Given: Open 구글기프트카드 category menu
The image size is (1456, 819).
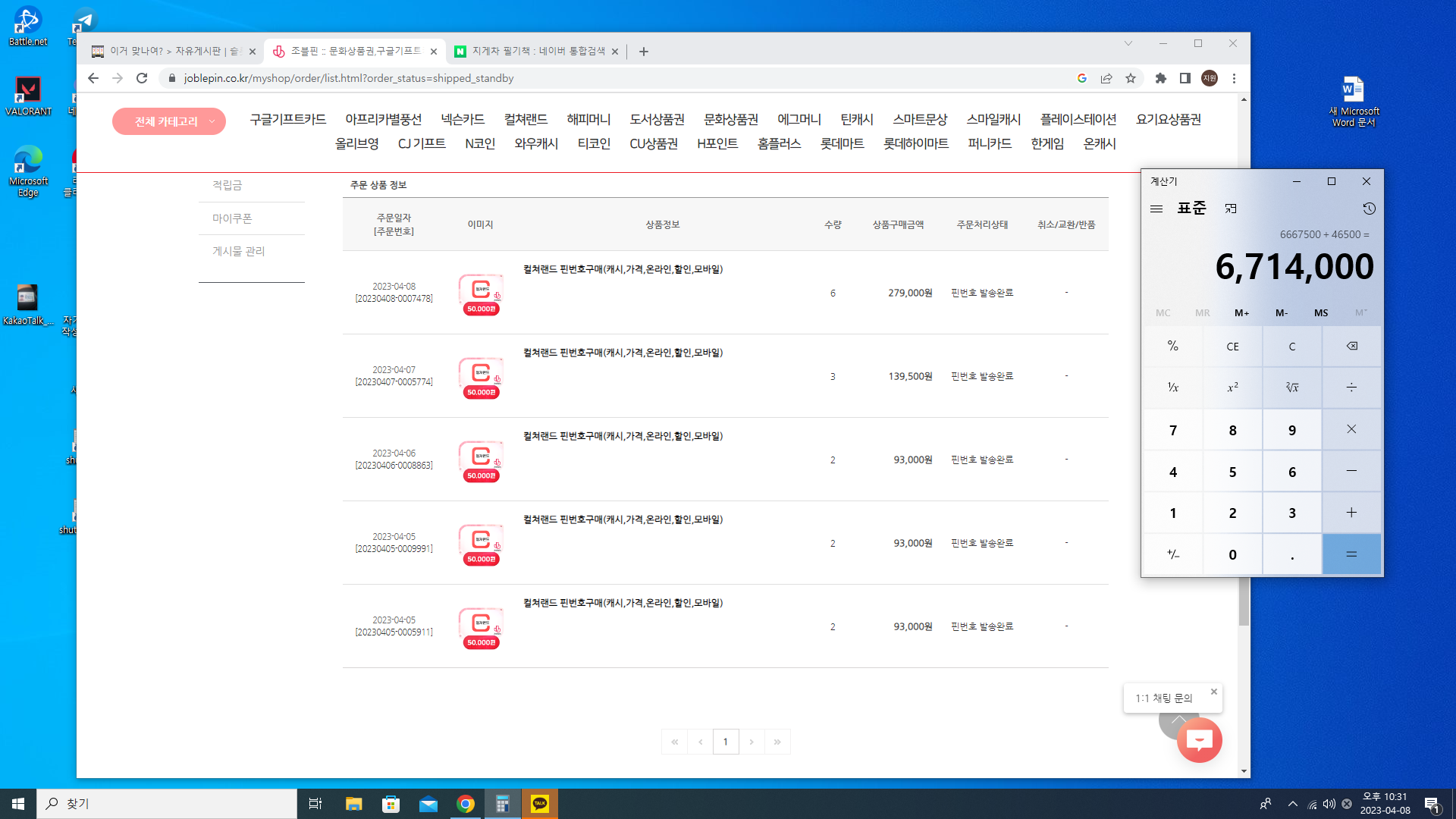Looking at the screenshot, I should (x=288, y=119).
